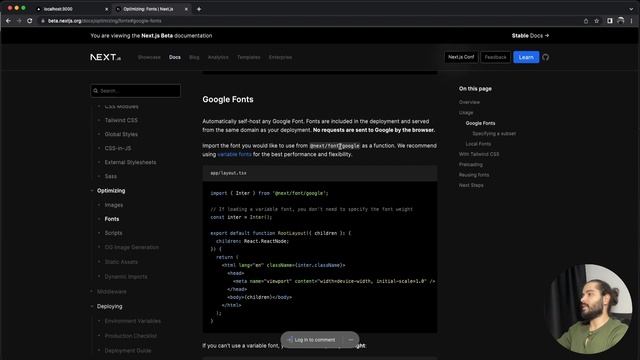Jump to Reusing fonts in On this page
The width and height of the screenshot is (640, 360).
474,175
